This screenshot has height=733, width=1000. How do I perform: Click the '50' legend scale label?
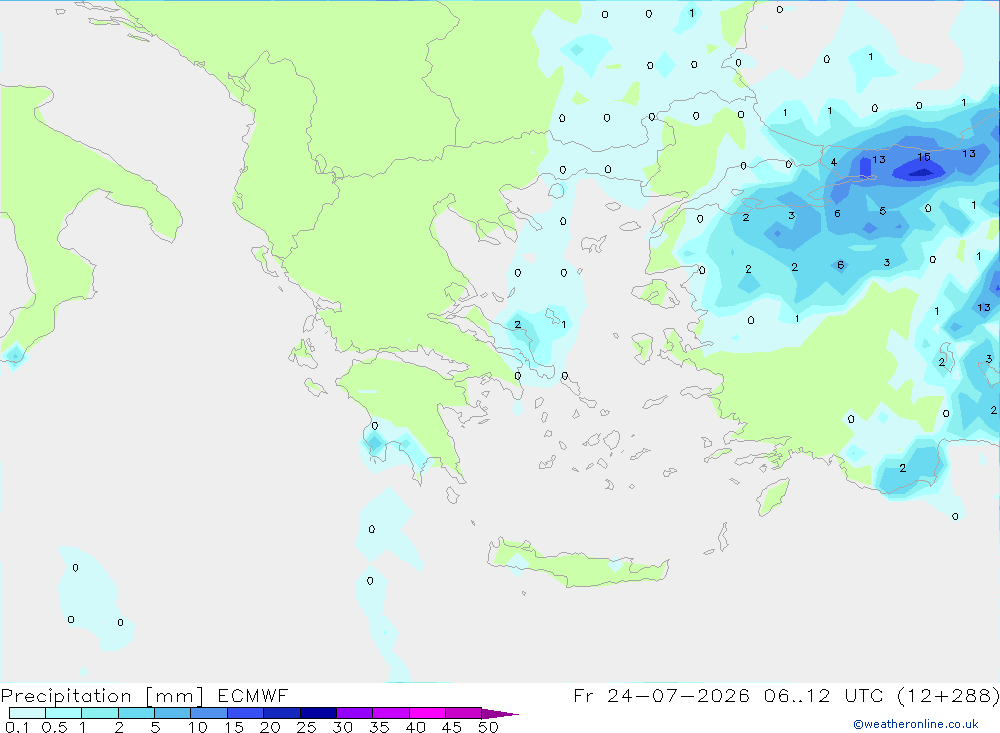[488, 727]
